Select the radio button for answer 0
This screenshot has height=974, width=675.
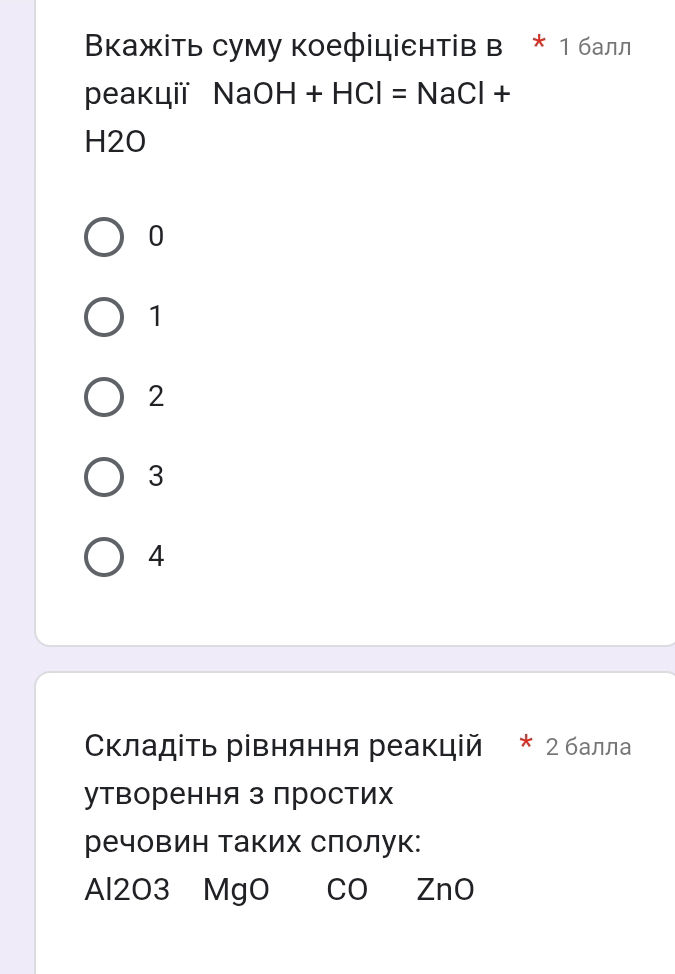[x=104, y=237]
